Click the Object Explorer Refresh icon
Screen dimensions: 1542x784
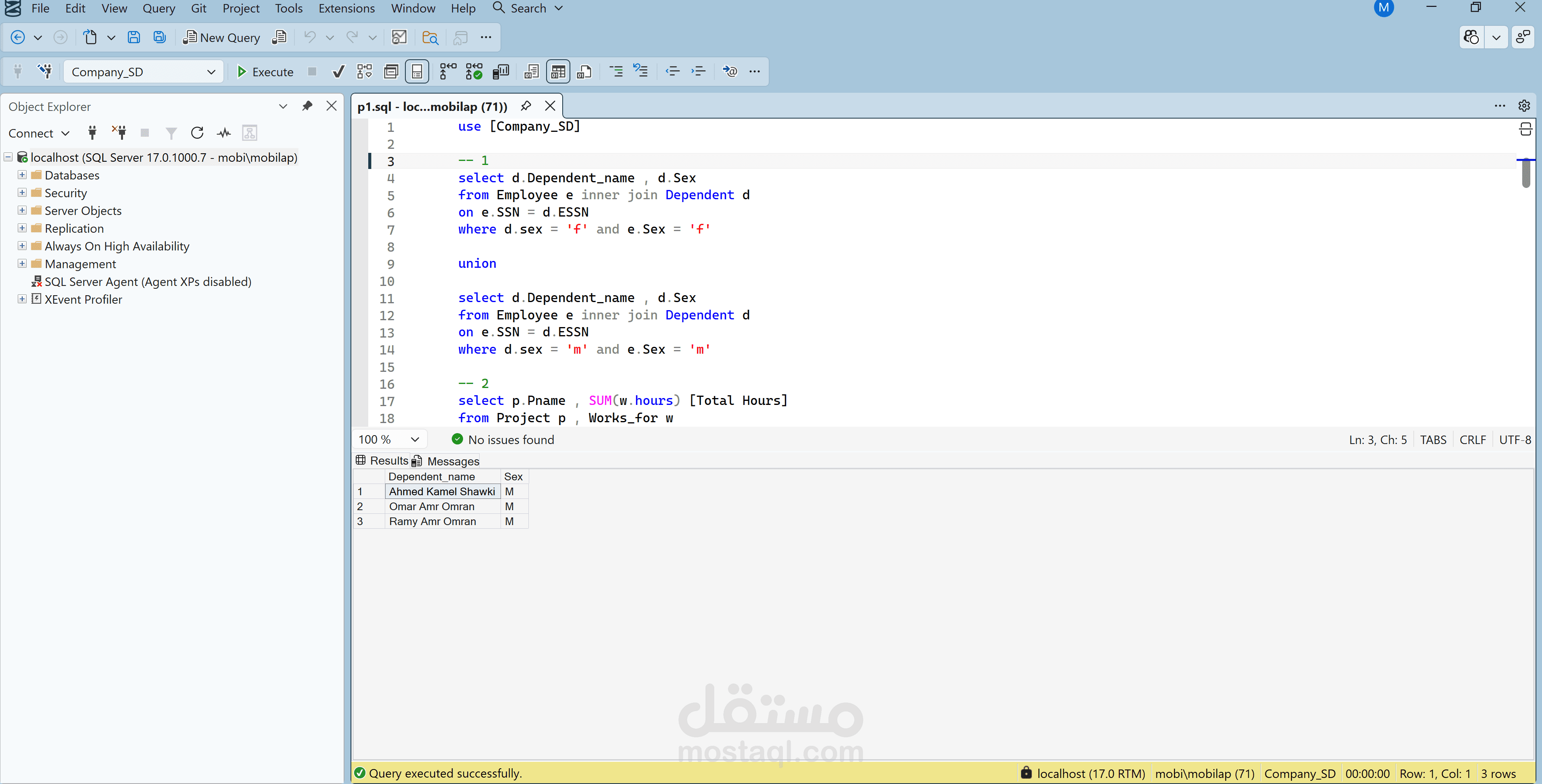[x=197, y=133]
